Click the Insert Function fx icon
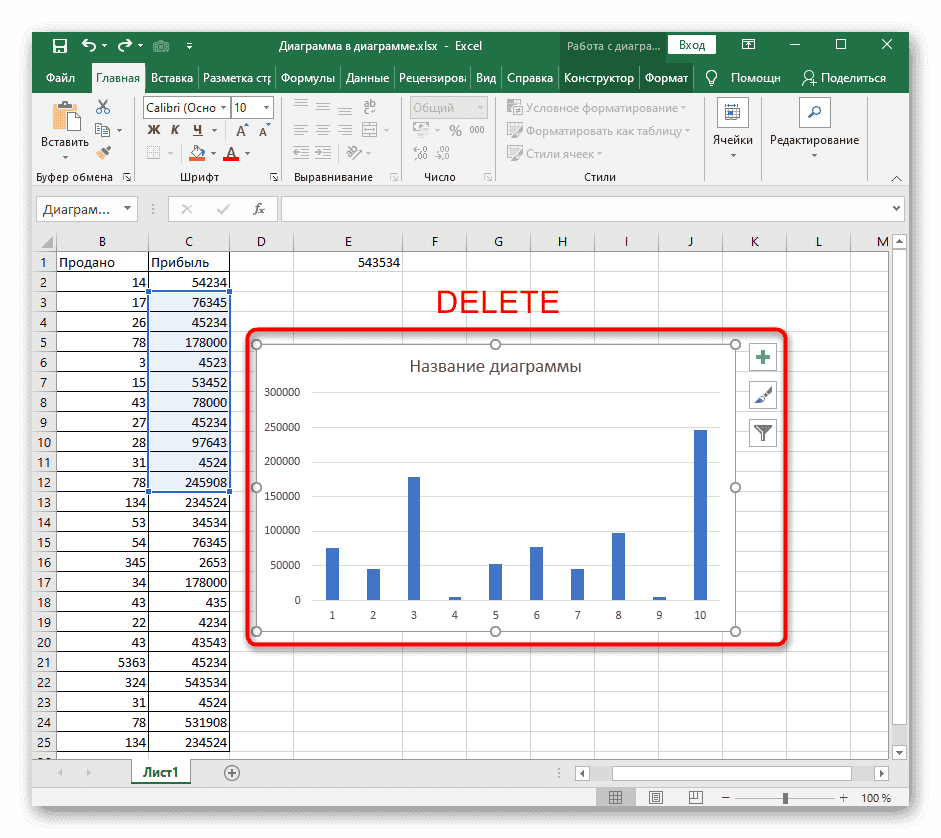 (x=258, y=209)
